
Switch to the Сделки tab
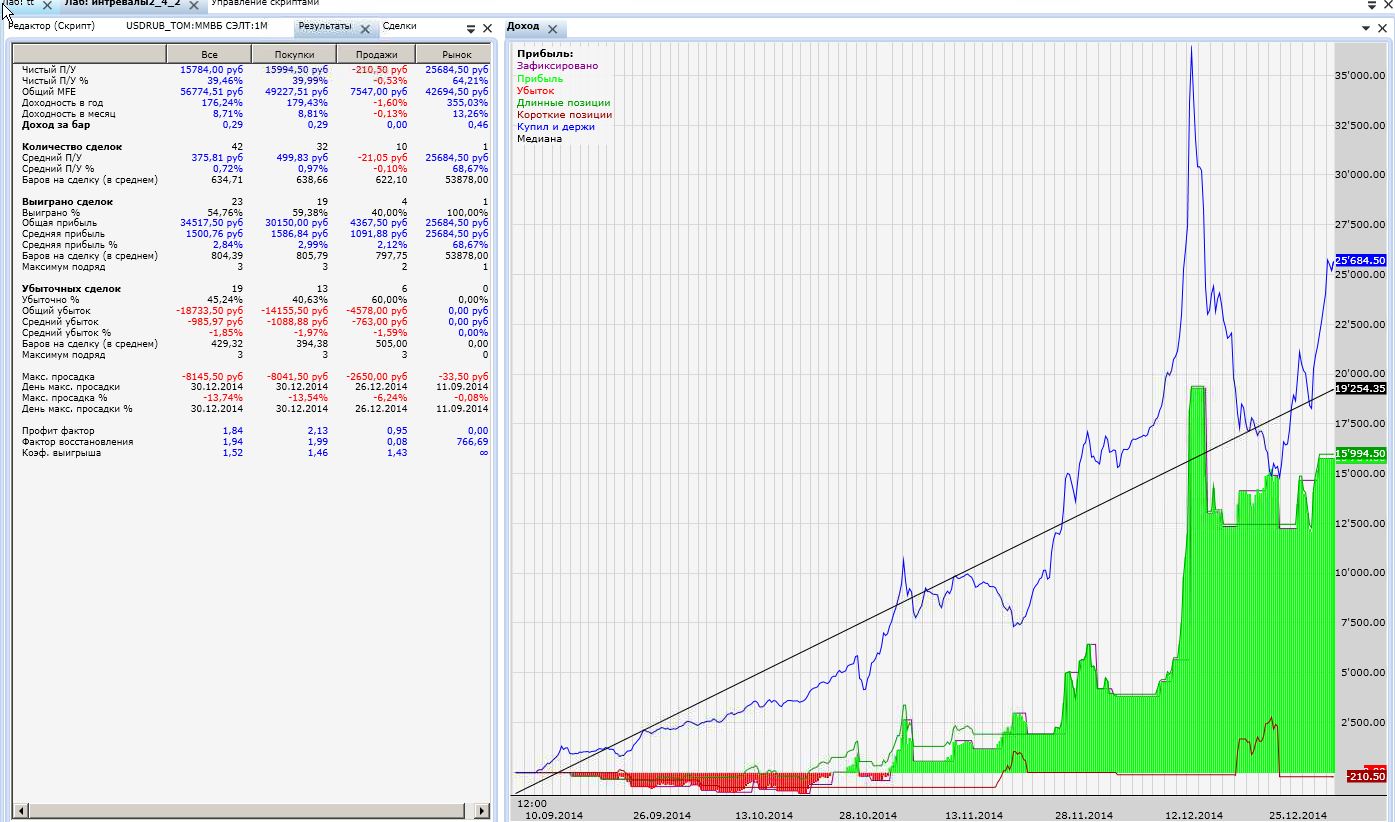(x=399, y=26)
